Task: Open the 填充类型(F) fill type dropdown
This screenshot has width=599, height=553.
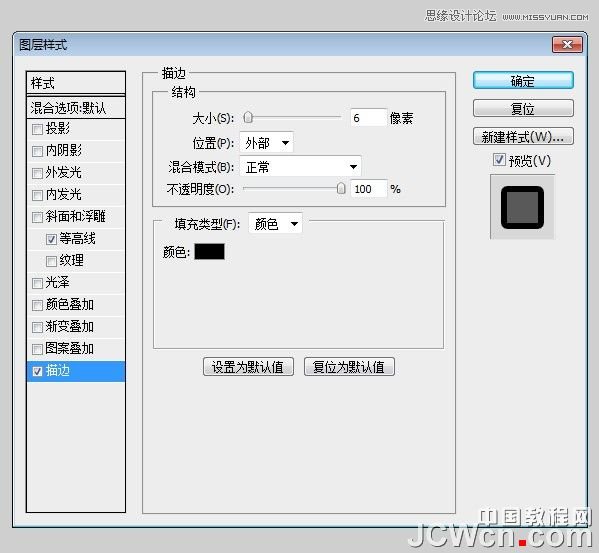Action: click(275, 223)
